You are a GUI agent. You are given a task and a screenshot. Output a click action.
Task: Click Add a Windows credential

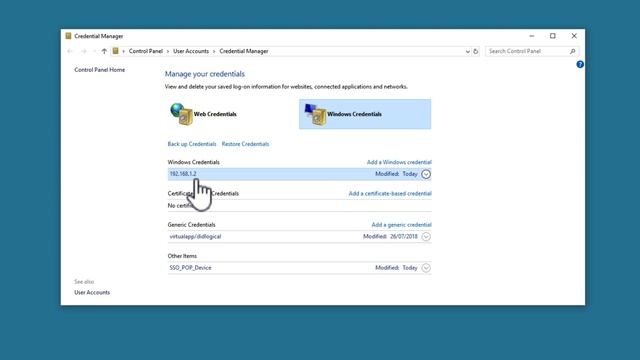coord(399,162)
